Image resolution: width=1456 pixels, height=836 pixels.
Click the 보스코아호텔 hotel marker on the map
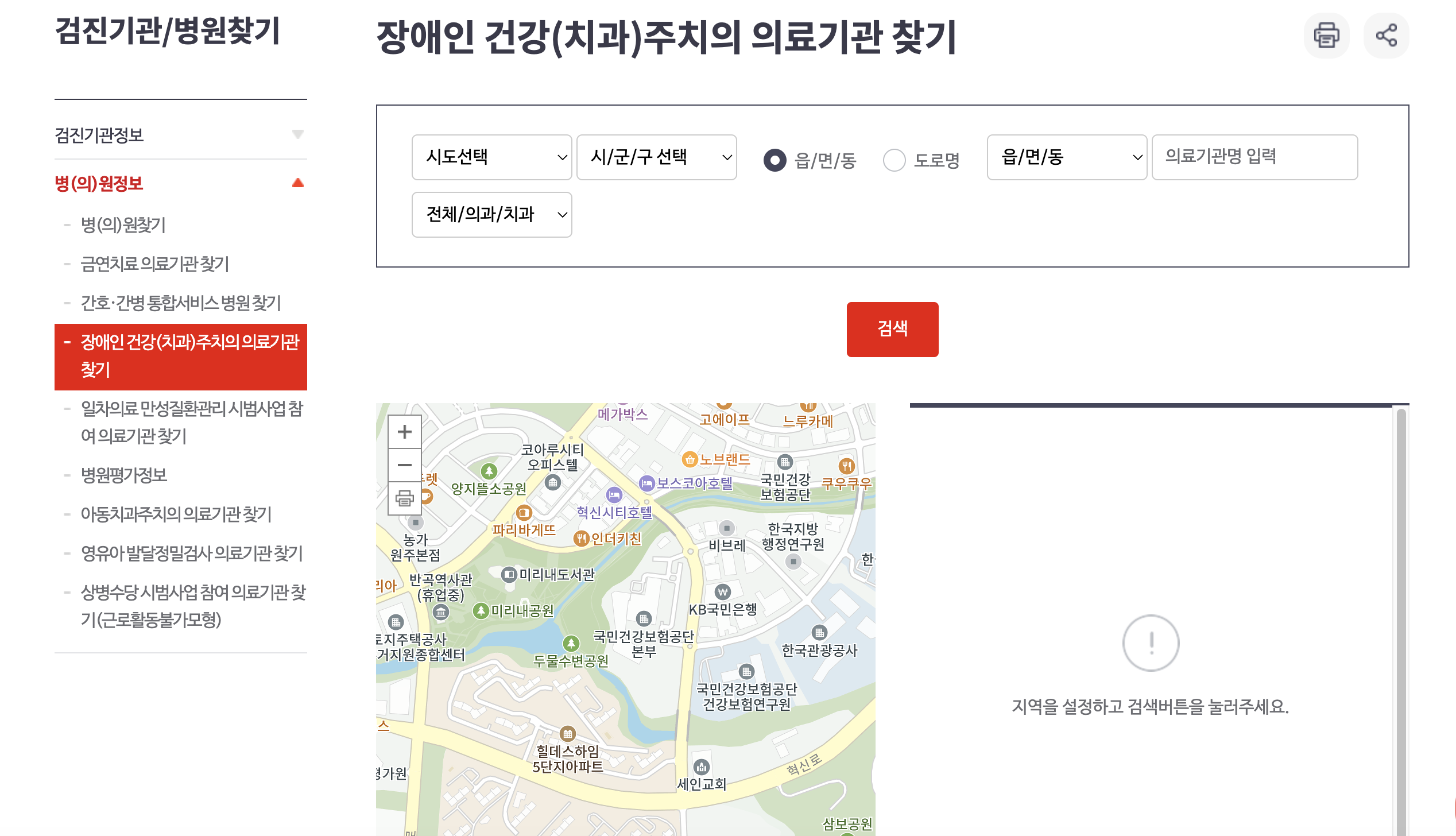[x=647, y=483]
